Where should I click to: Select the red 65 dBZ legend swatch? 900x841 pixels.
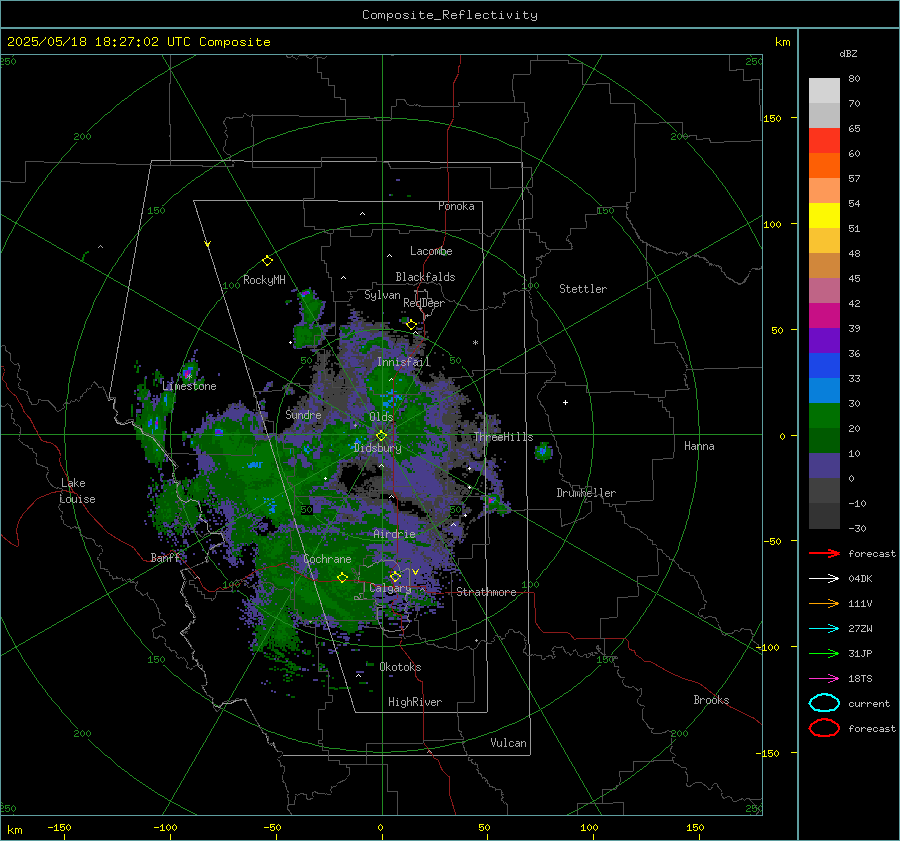[824, 140]
